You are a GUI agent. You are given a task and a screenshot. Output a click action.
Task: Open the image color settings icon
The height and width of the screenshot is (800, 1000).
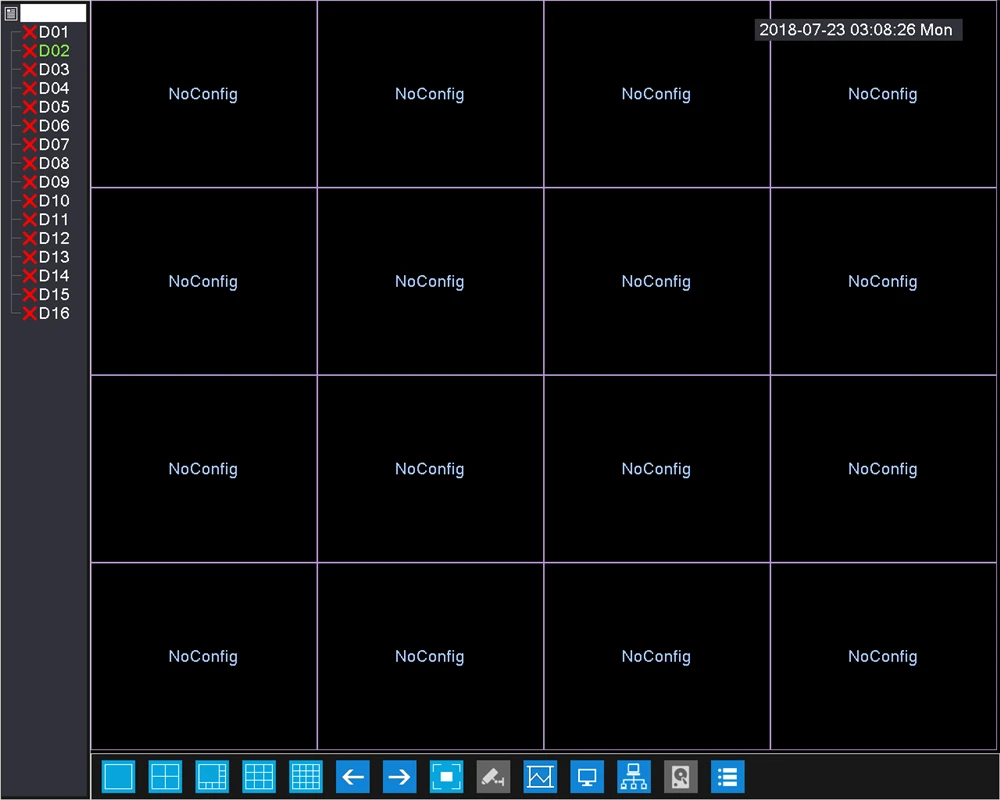point(540,776)
